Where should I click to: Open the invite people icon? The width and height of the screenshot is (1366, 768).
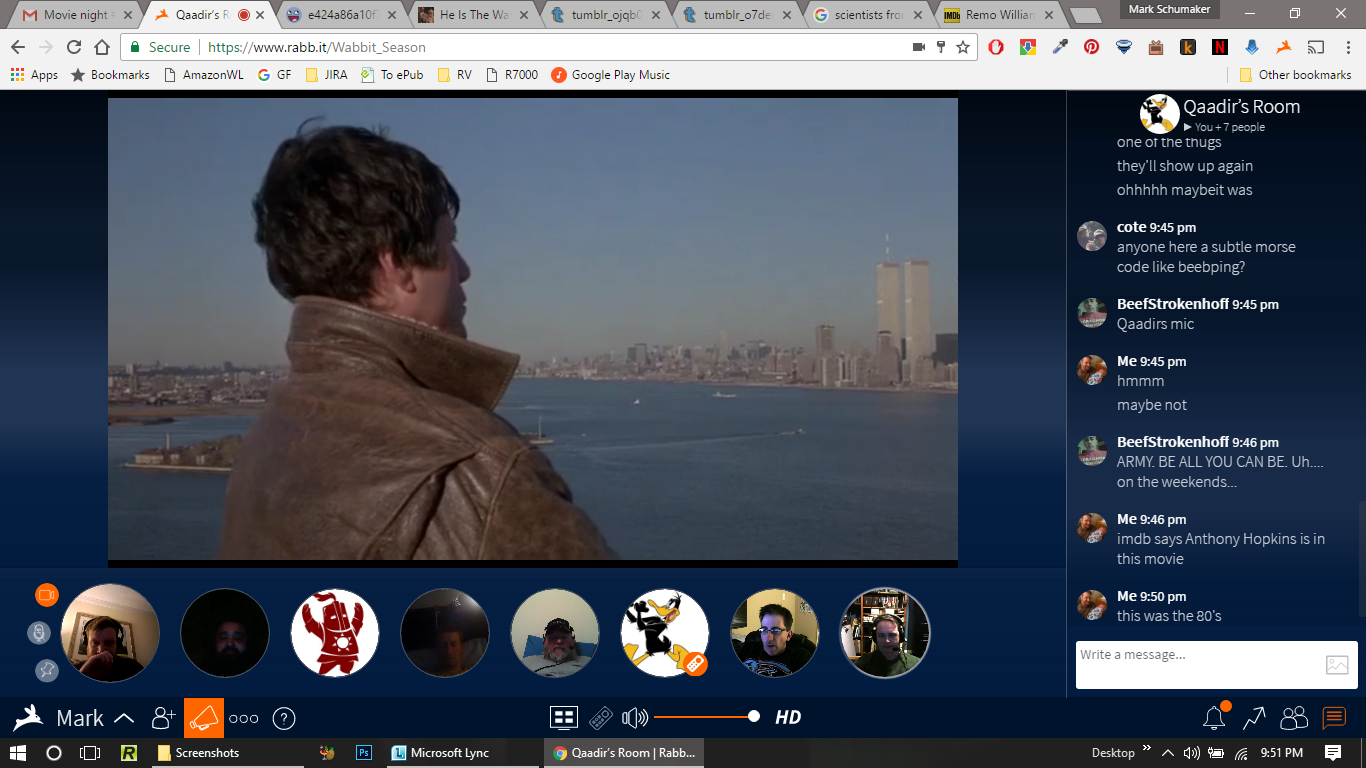pyautogui.click(x=163, y=718)
